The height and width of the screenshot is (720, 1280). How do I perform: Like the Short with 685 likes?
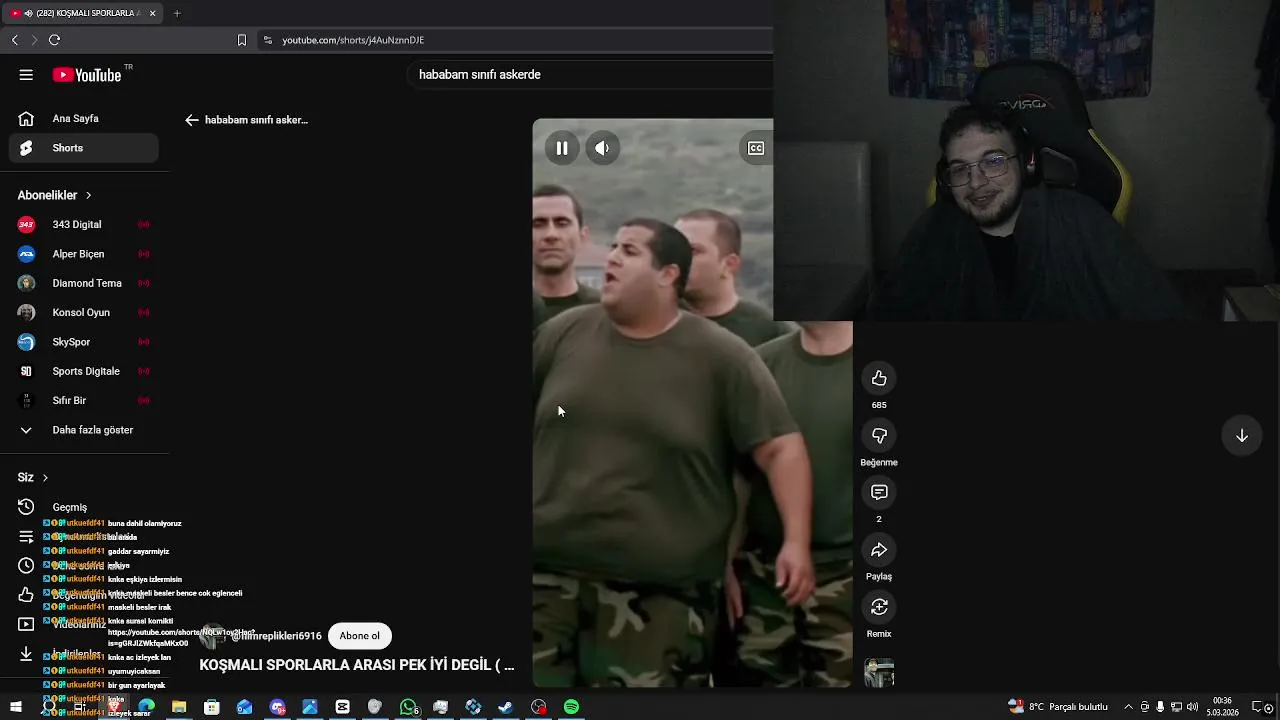pyautogui.click(x=879, y=378)
